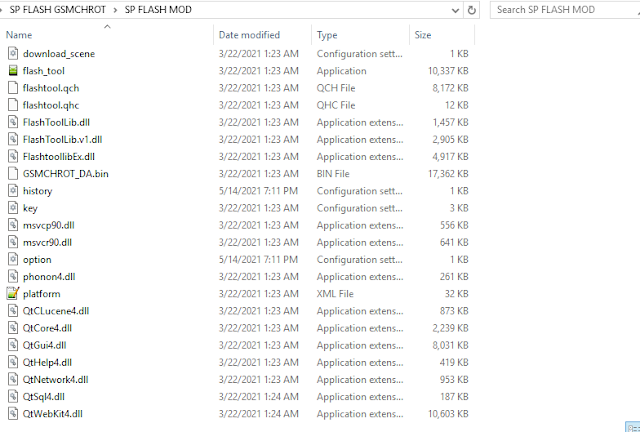Viewport: 640px width, 432px height.
Task: Click the QtHelp4.dll icon
Action: click(13, 362)
